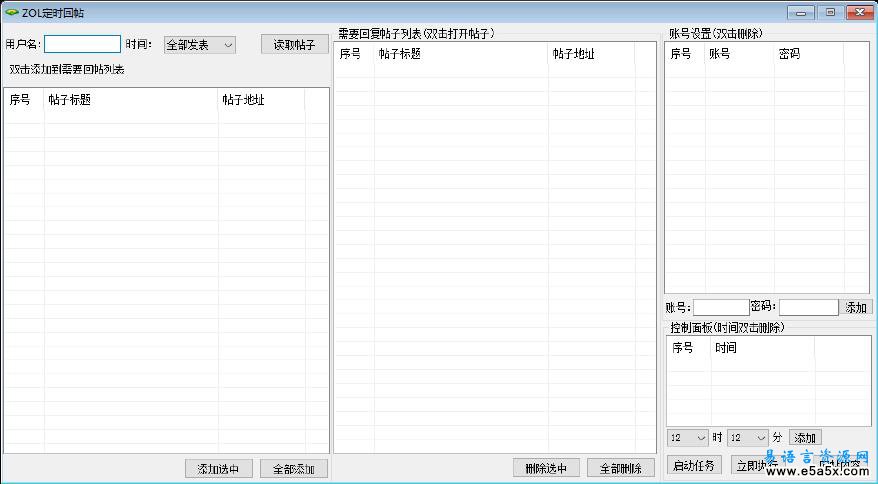Click the 读取帖子 button
This screenshot has height=484, width=878.
[294, 45]
